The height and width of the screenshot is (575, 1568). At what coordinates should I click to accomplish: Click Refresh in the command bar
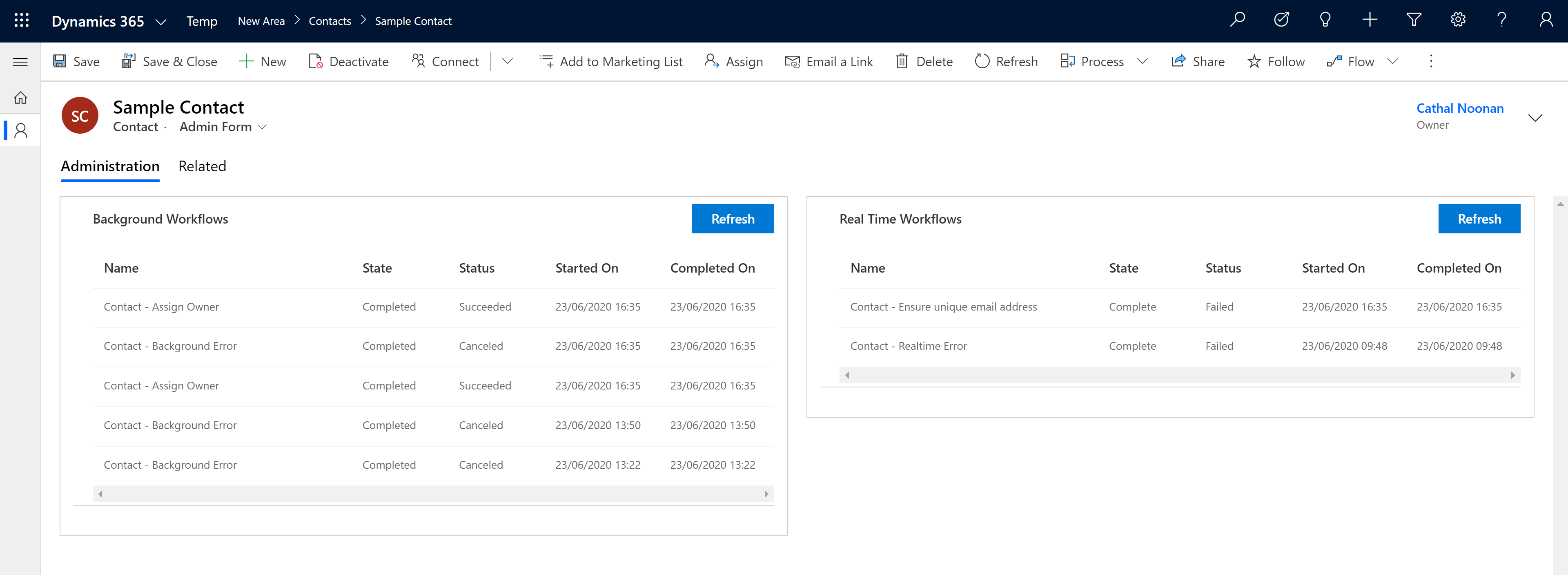1006,62
